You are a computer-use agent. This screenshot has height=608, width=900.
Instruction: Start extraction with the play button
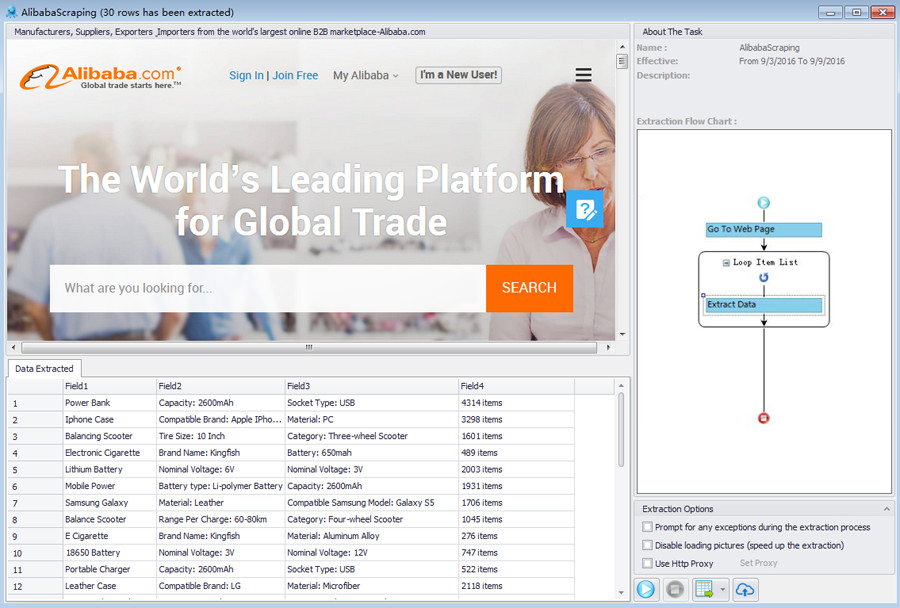click(x=646, y=590)
